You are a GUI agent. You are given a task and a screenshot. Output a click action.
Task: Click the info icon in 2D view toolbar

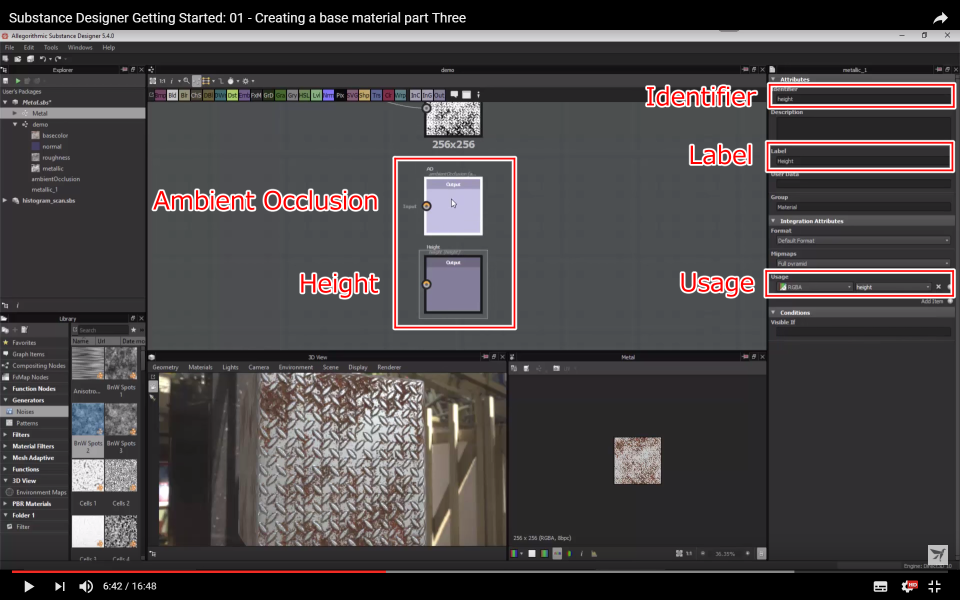(582, 553)
